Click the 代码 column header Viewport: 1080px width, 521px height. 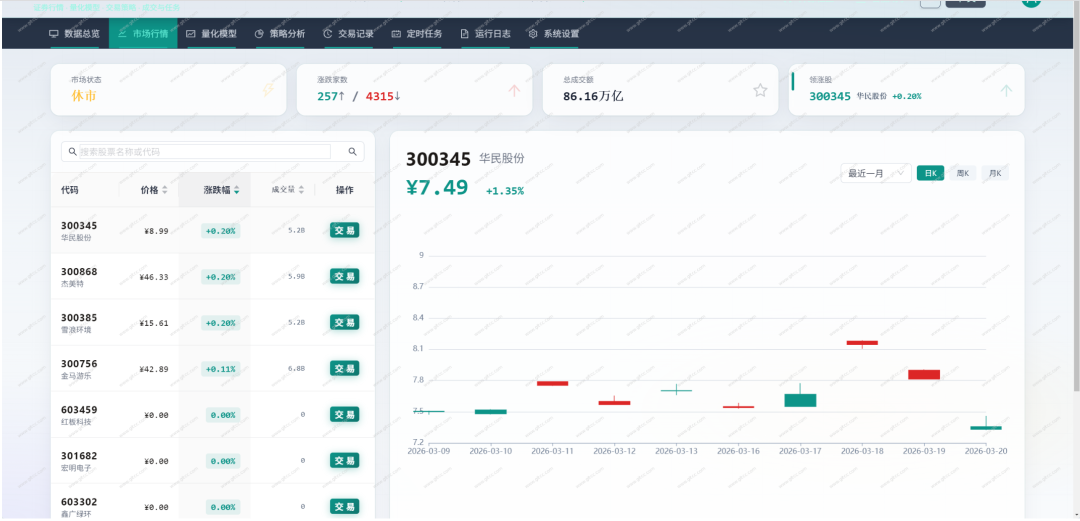click(70, 190)
